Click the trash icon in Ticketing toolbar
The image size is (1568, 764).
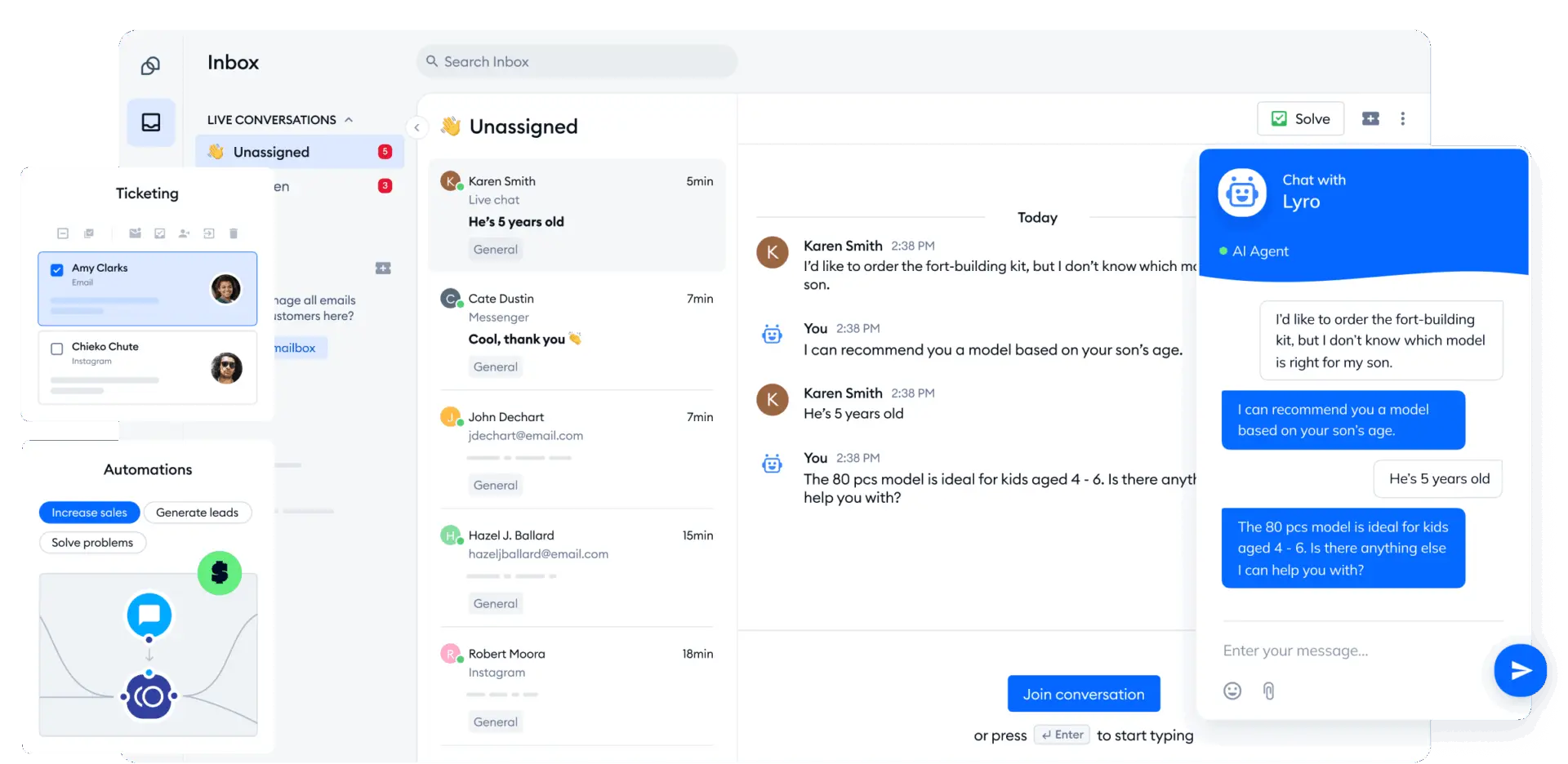[234, 233]
